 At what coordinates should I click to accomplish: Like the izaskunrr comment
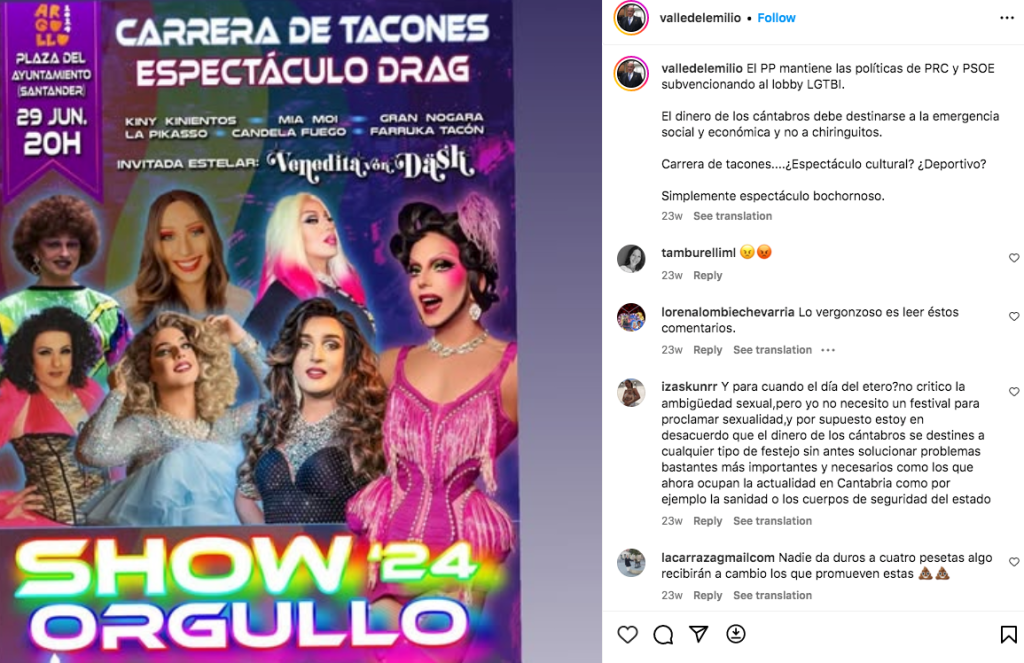(x=1014, y=391)
